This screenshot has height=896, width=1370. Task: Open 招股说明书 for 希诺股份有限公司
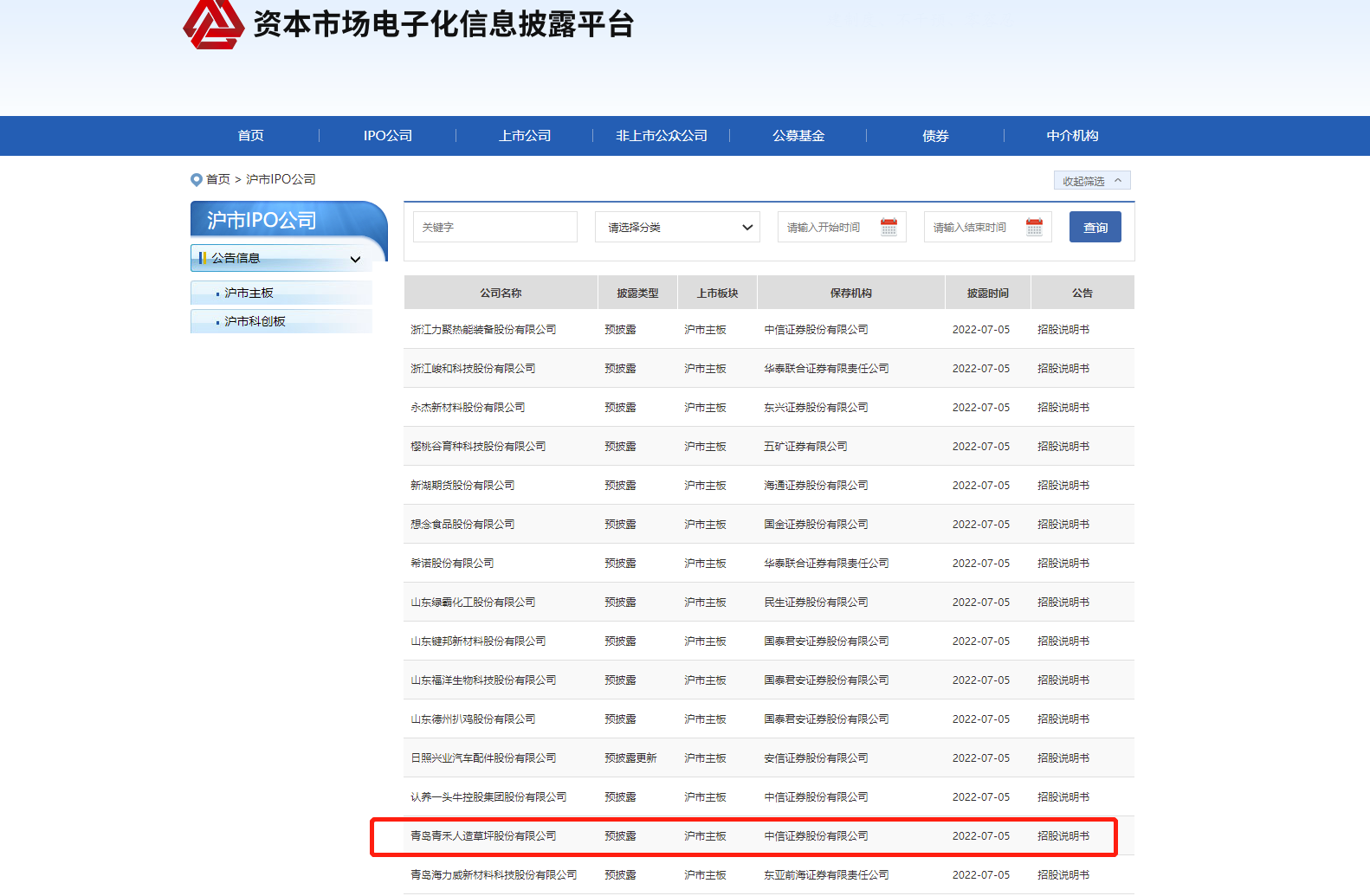[1063, 564]
